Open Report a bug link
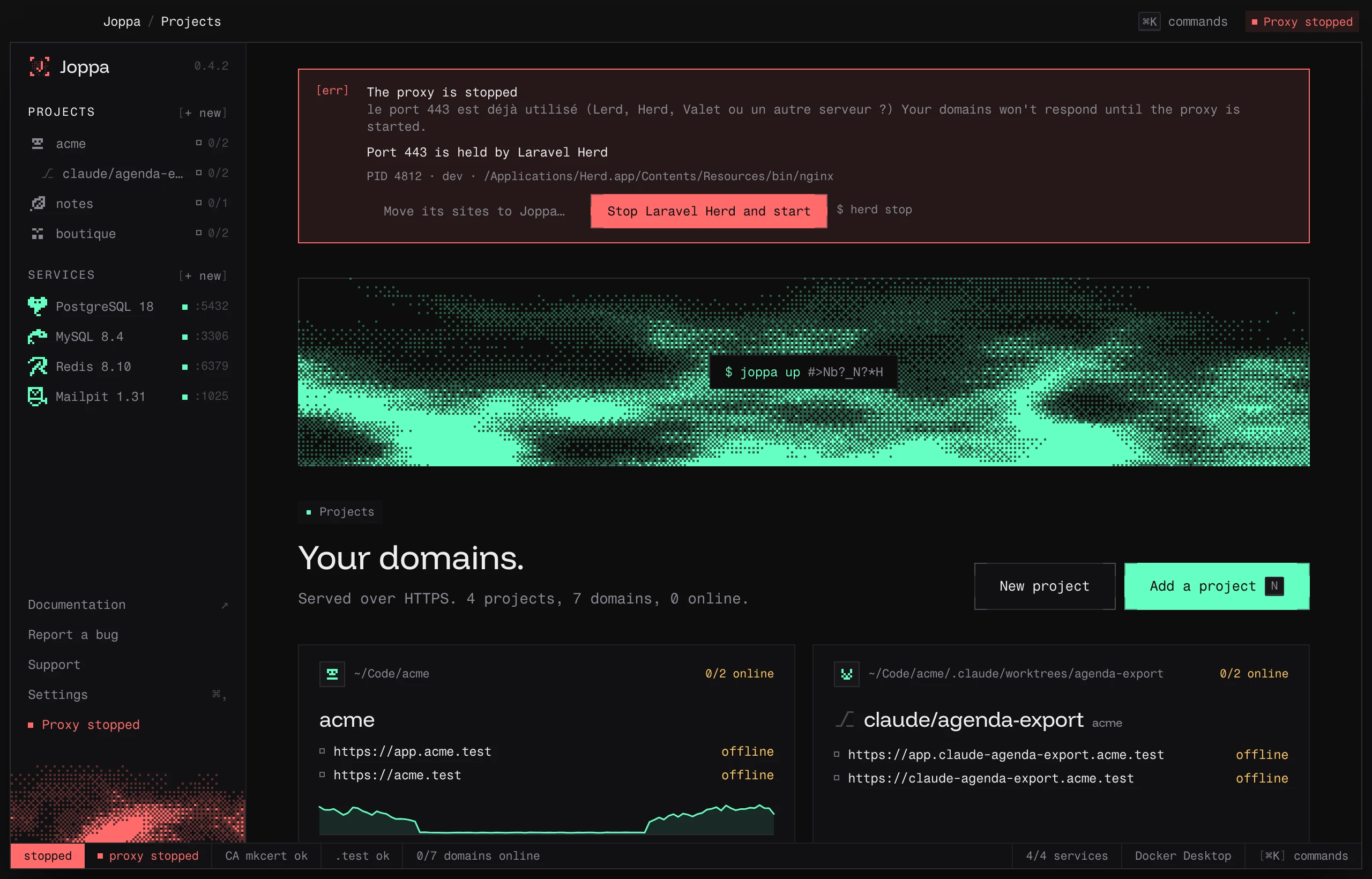 pos(128,635)
